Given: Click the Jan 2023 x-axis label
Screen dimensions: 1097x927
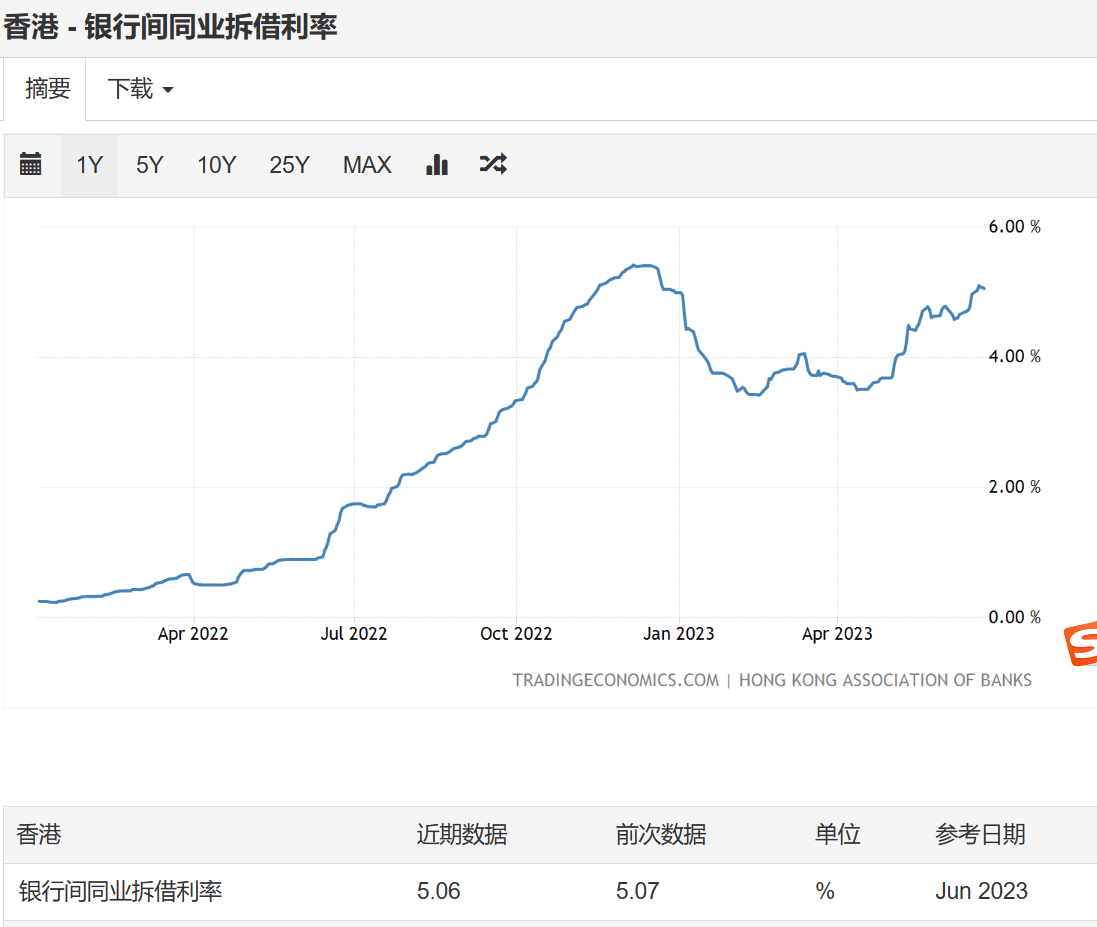Looking at the screenshot, I should (x=679, y=634).
